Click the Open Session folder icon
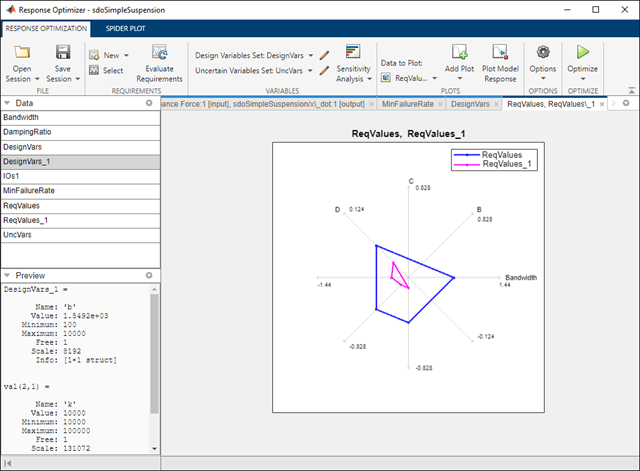The width and height of the screenshot is (640, 471). [x=22, y=53]
